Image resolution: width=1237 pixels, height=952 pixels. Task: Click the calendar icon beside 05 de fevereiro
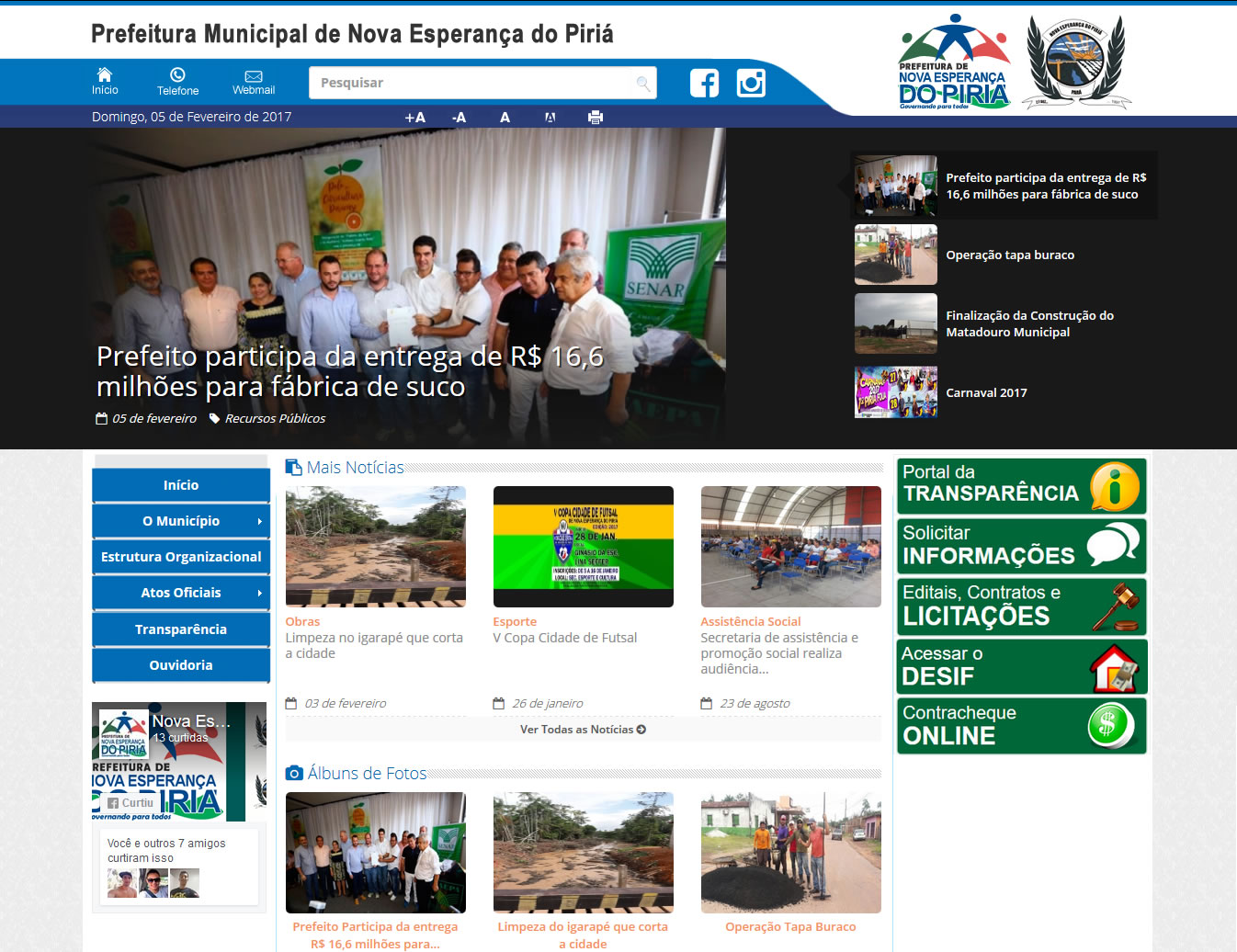102,418
